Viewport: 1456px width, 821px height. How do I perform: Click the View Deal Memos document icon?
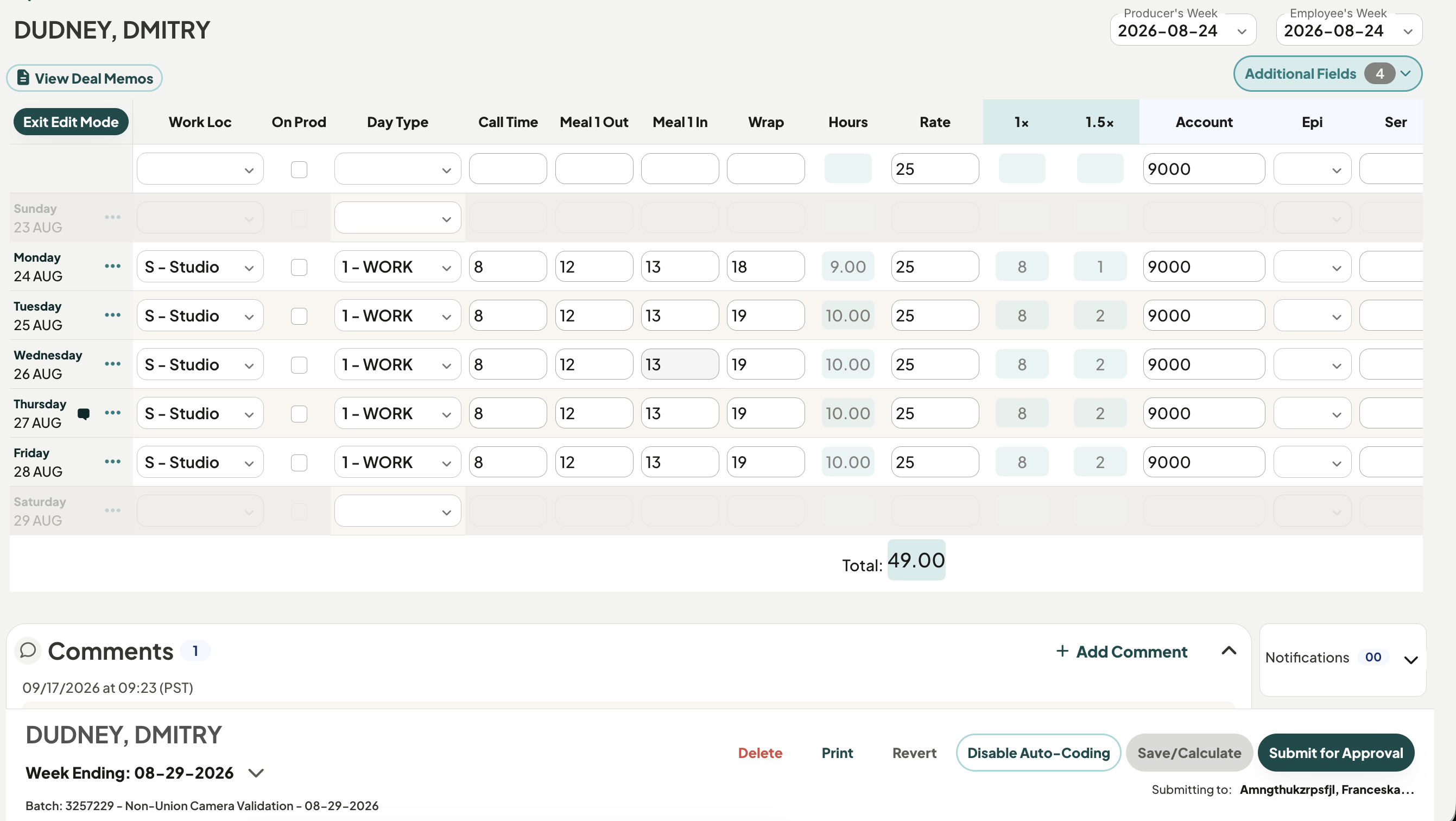tap(23, 78)
